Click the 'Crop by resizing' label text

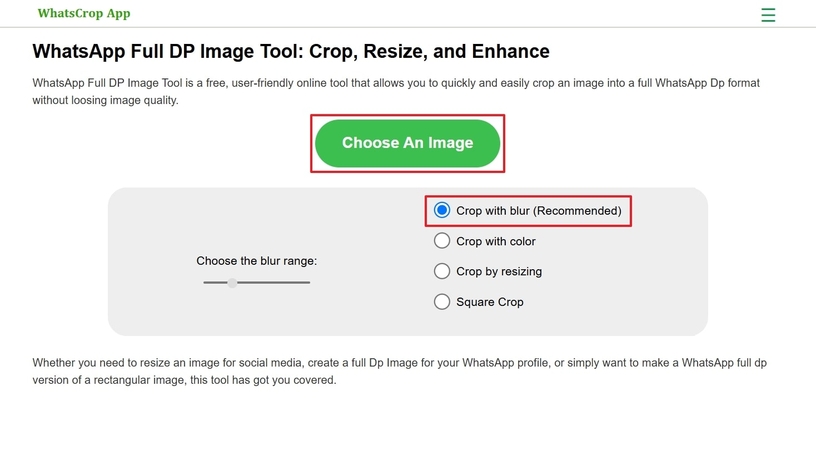(x=499, y=272)
